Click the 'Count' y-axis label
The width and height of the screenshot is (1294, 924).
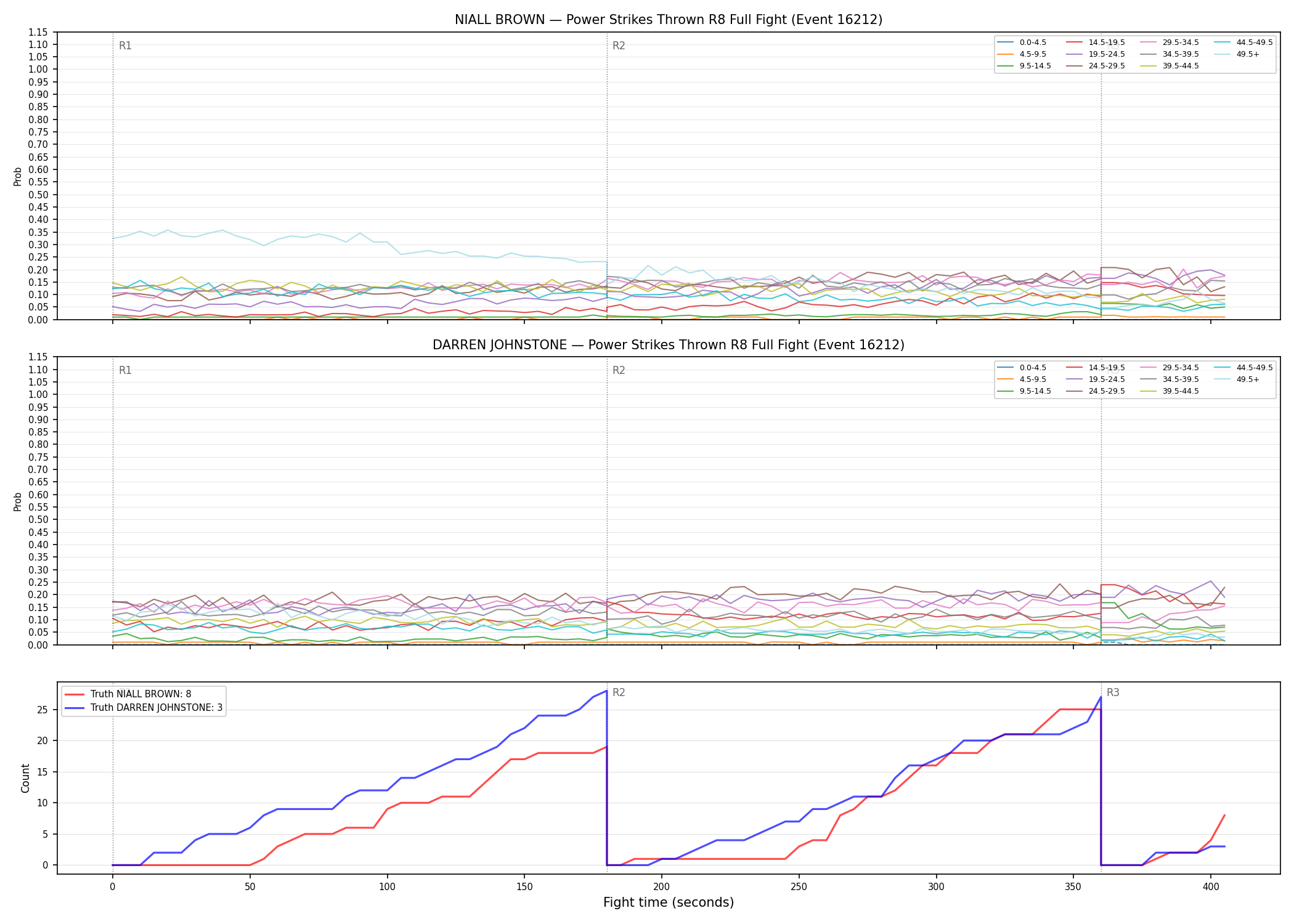pyautogui.click(x=25, y=778)
